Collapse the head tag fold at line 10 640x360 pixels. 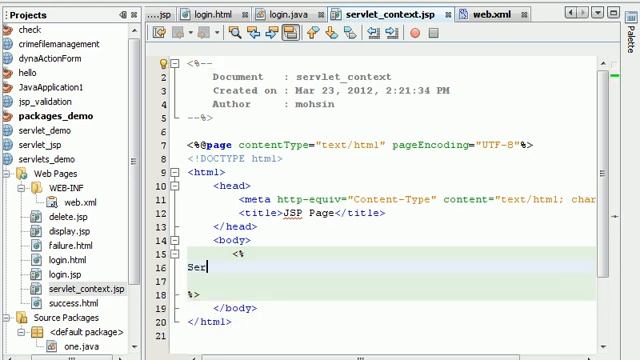pyautogui.click(x=175, y=186)
